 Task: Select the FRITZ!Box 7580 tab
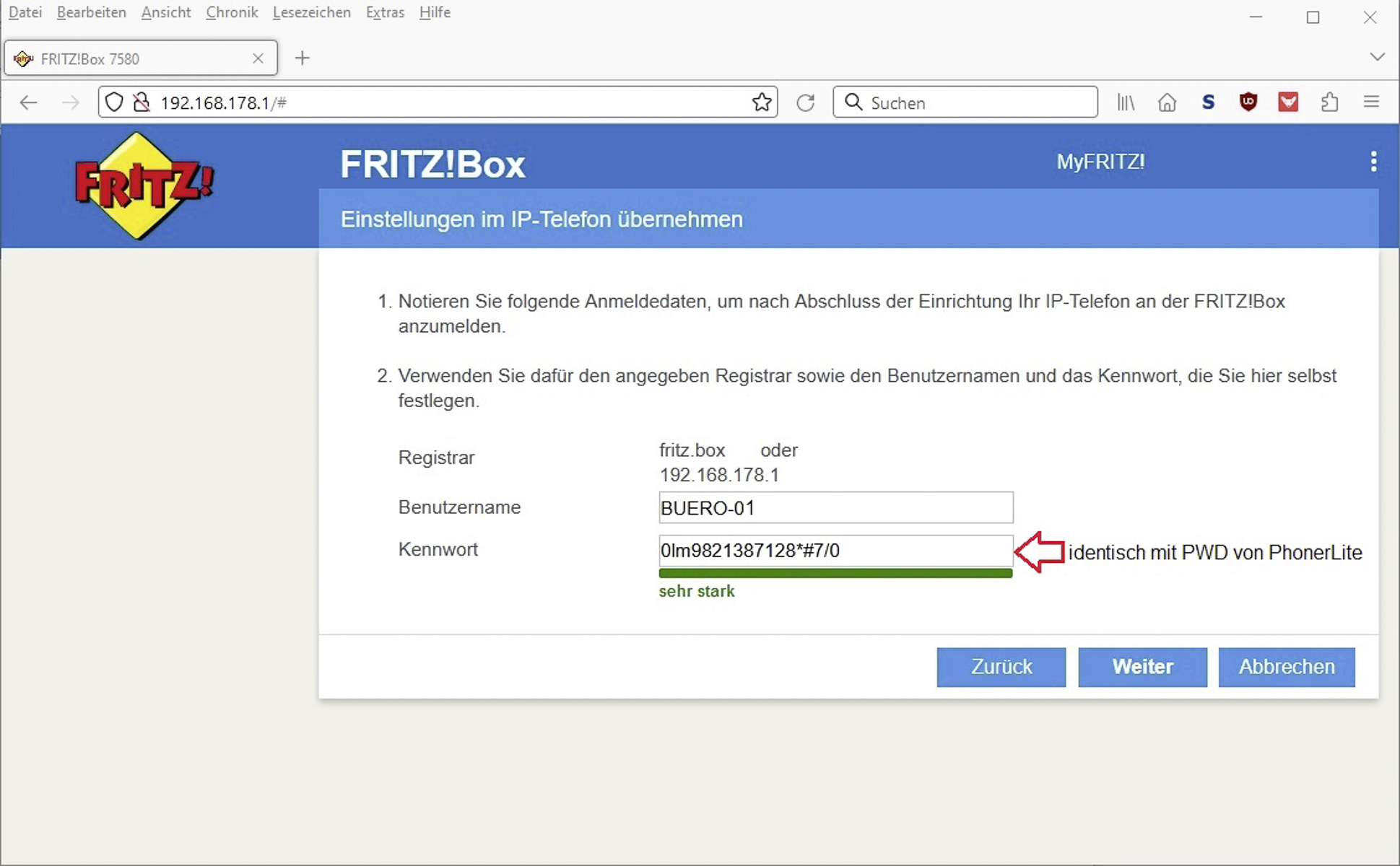click(141, 58)
